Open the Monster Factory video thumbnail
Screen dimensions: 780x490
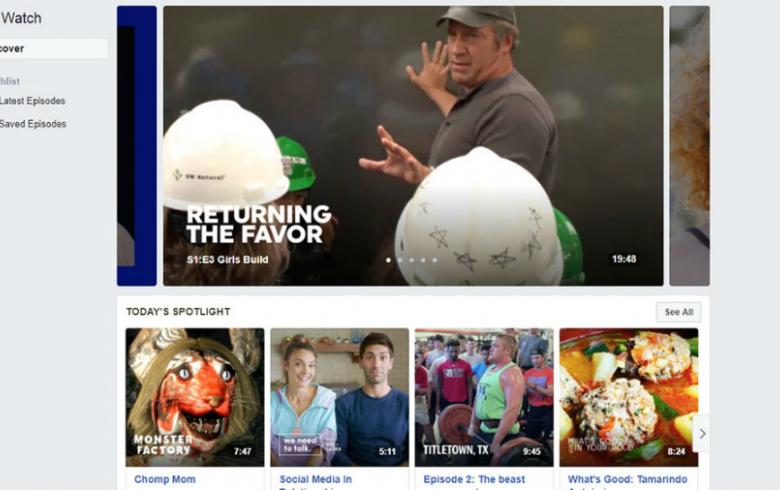pyautogui.click(x=195, y=397)
